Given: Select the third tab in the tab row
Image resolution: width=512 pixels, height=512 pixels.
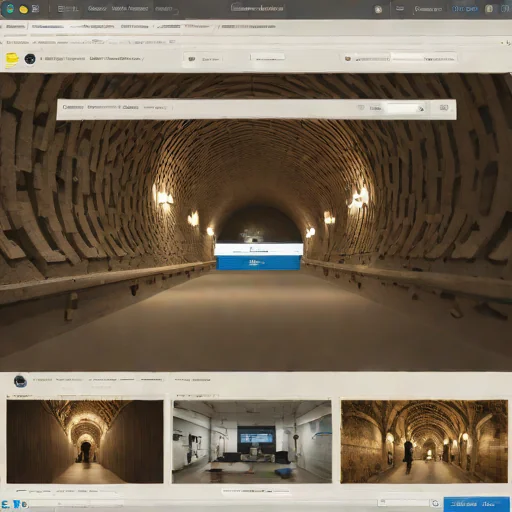Looking at the screenshot, I should coord(92,26).
